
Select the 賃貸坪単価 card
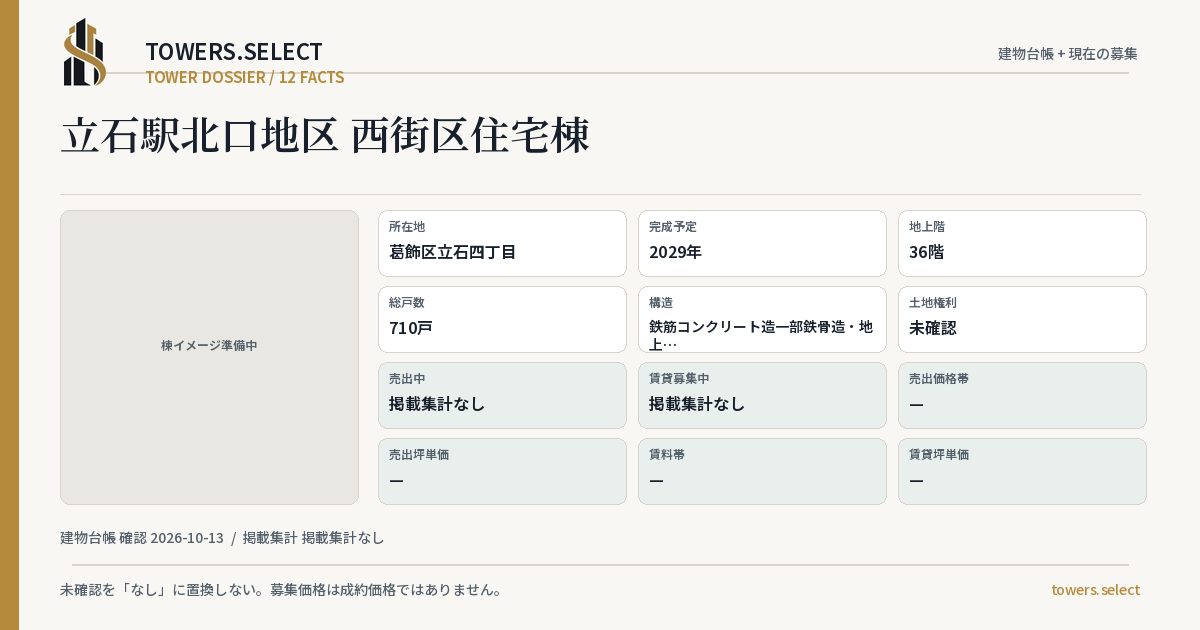click(1022, 471)
